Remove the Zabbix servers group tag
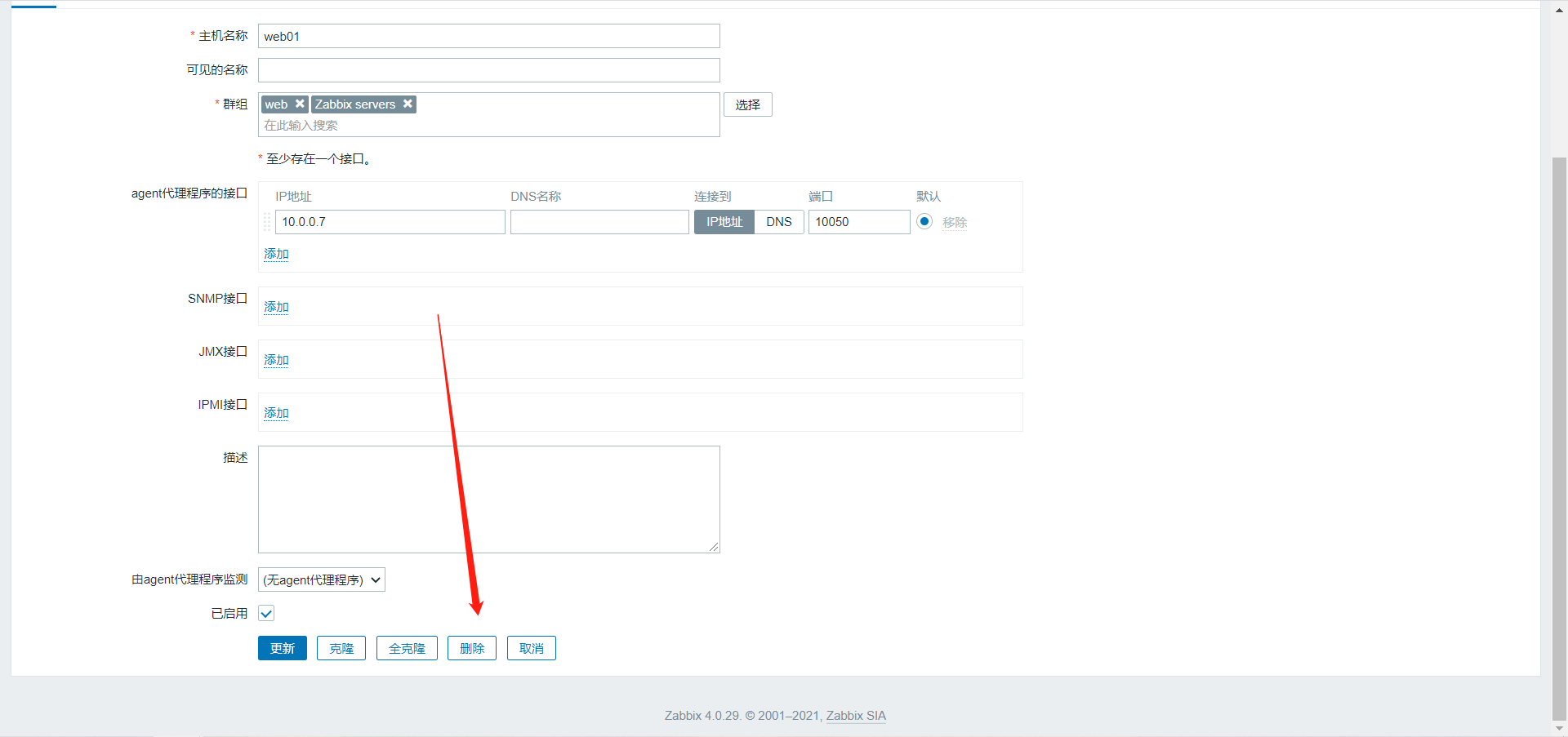The width and height of the screenshot is (1568, 737). click(x=408, y=104)
